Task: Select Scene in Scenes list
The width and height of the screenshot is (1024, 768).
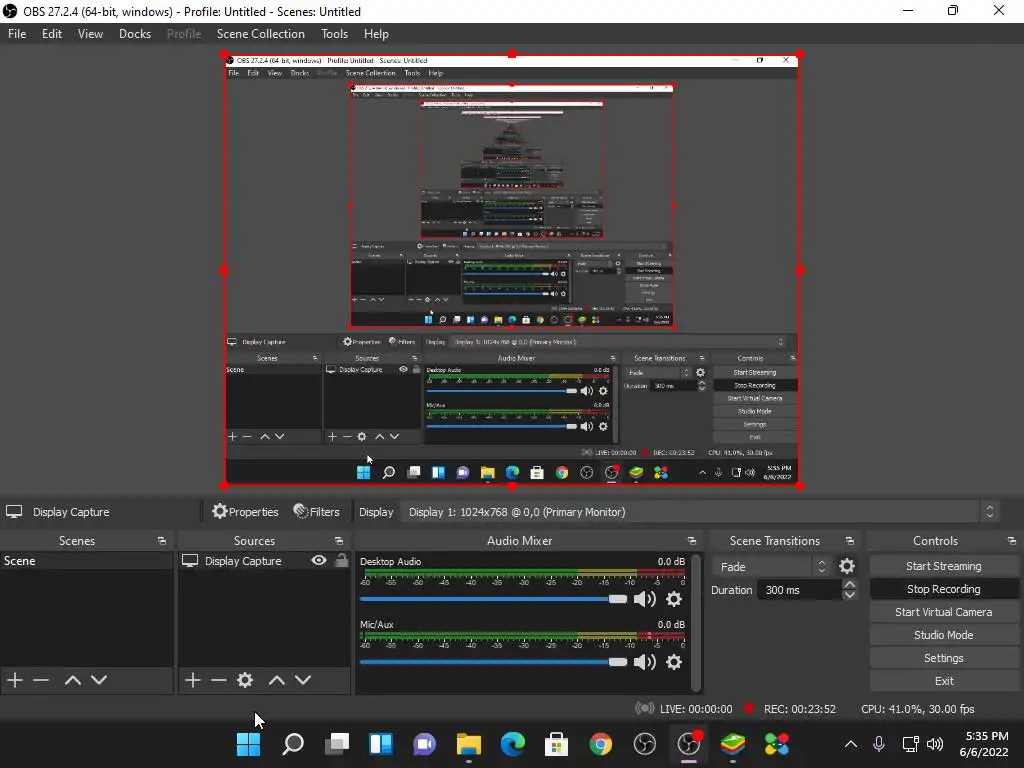Action: 86,561
